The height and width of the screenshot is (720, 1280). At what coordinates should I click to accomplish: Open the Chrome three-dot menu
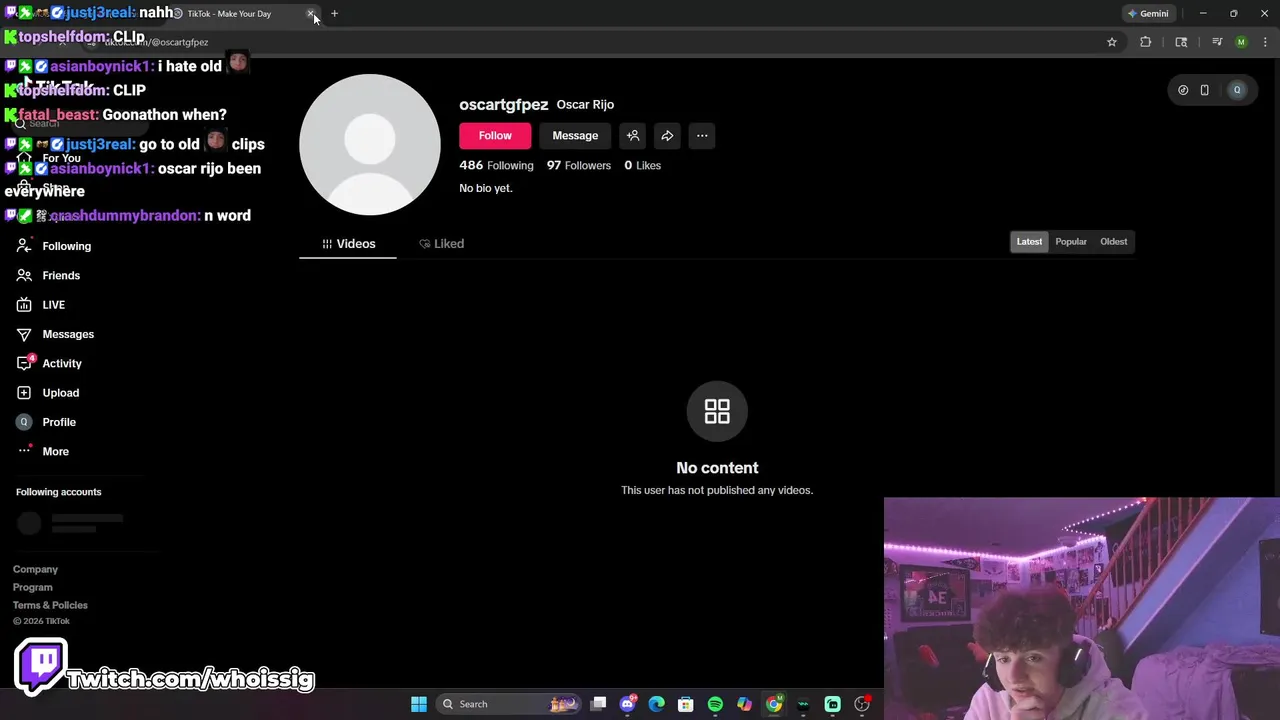coord(1266,42)
